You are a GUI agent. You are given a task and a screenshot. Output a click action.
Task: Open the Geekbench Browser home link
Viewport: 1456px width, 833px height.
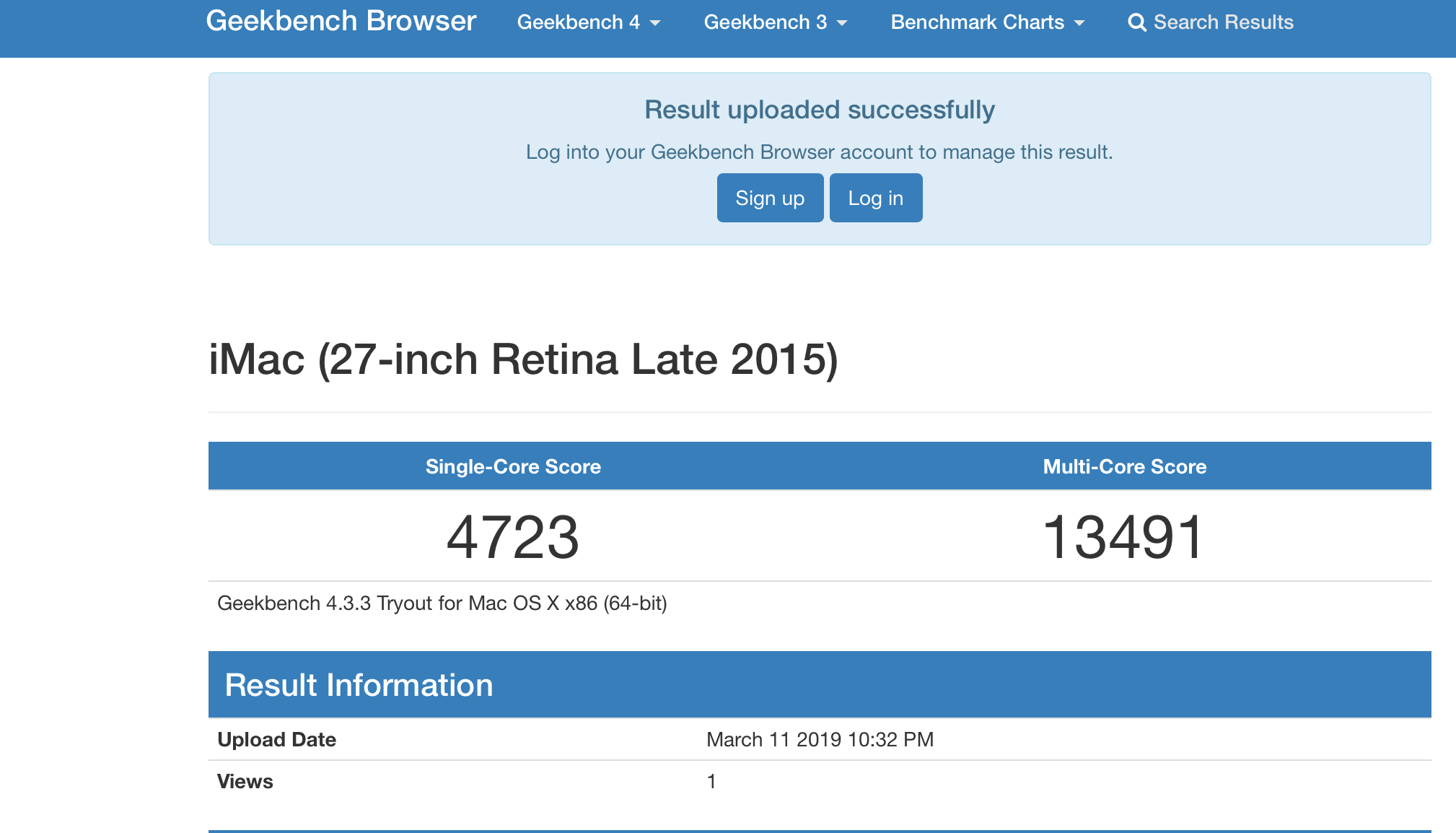point(341,21)
